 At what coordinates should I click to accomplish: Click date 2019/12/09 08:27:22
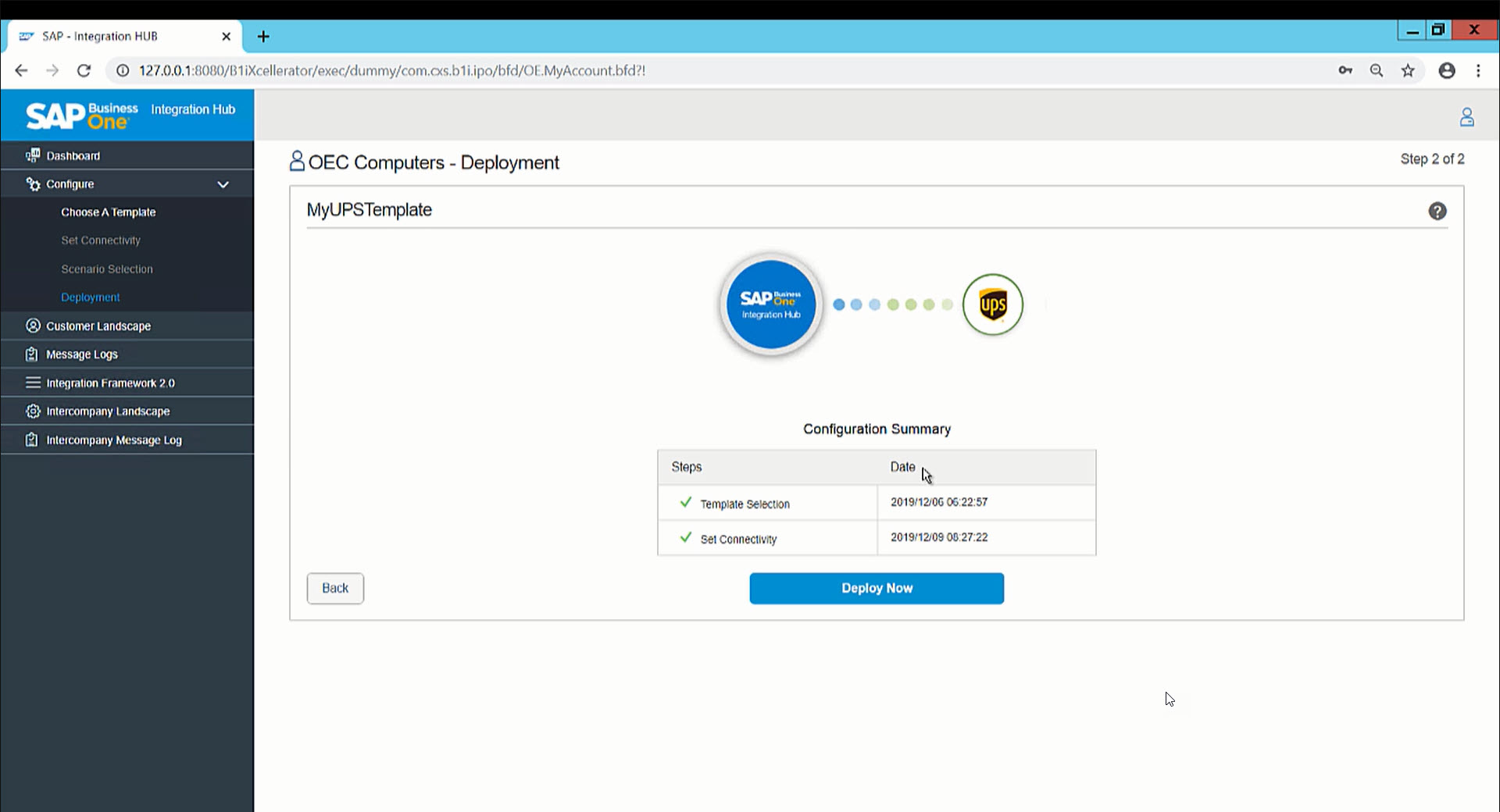point(938,537)
